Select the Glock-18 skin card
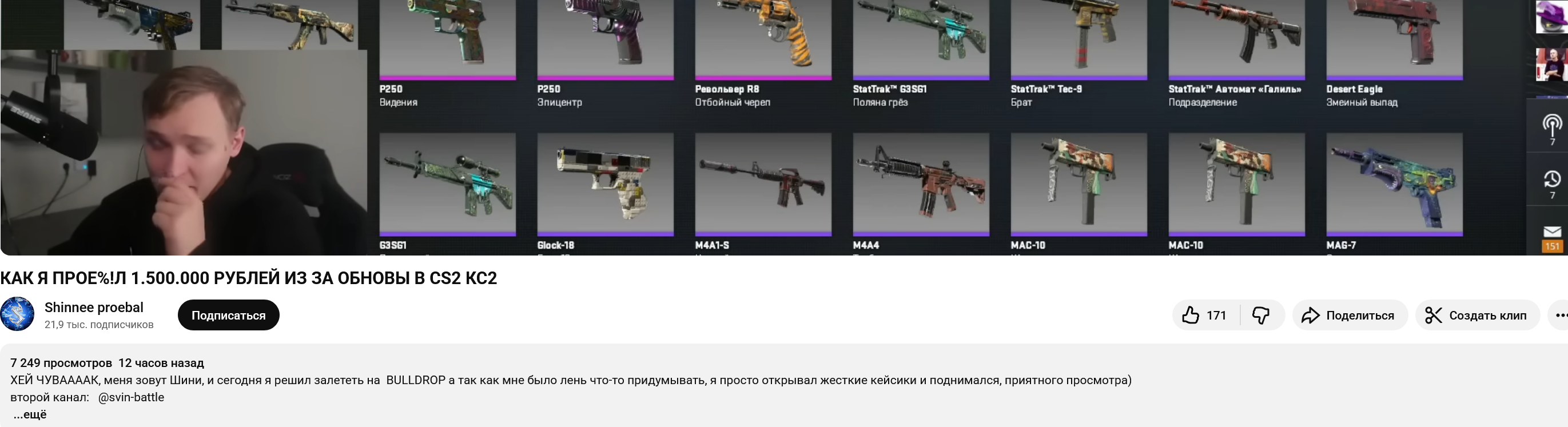The height and width of the screenshot is (427, 1568). coord(605,191)
